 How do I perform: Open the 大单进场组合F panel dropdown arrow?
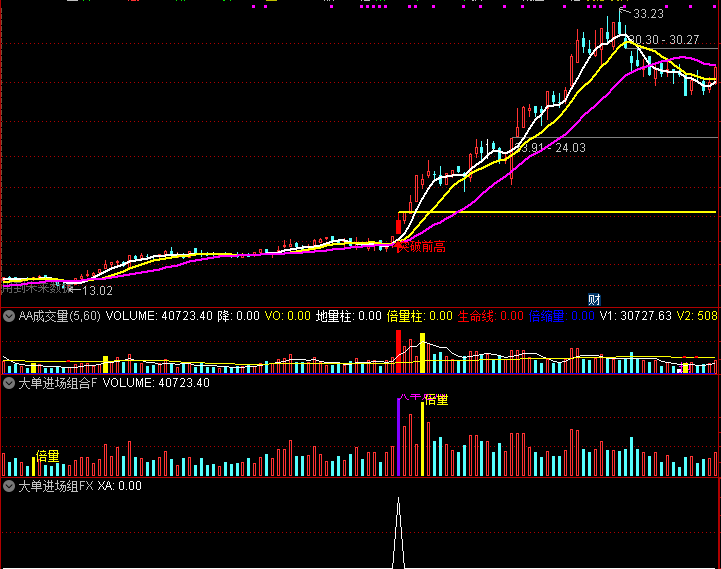[x=9, y=383]
